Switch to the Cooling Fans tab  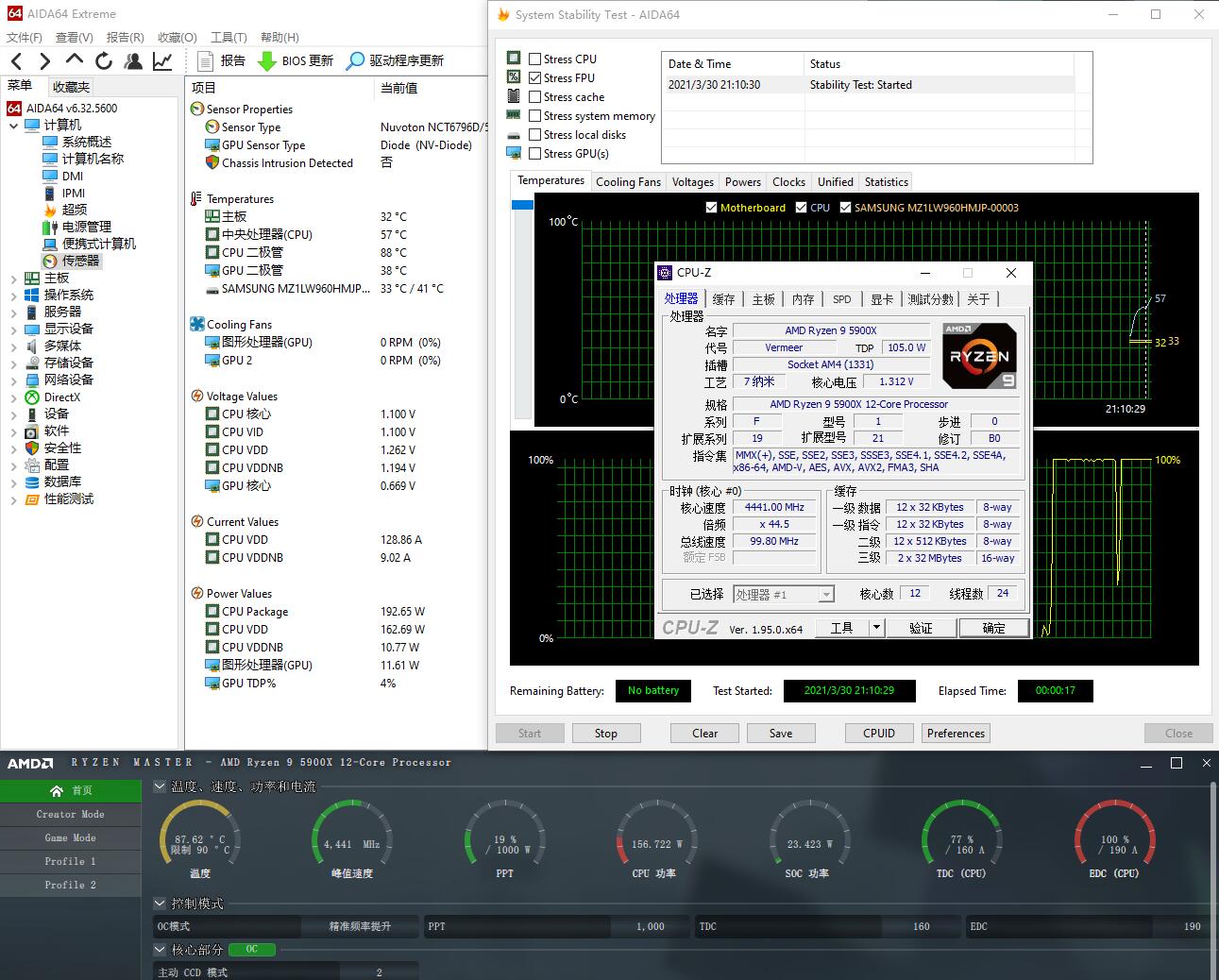[x=628, y=182]
